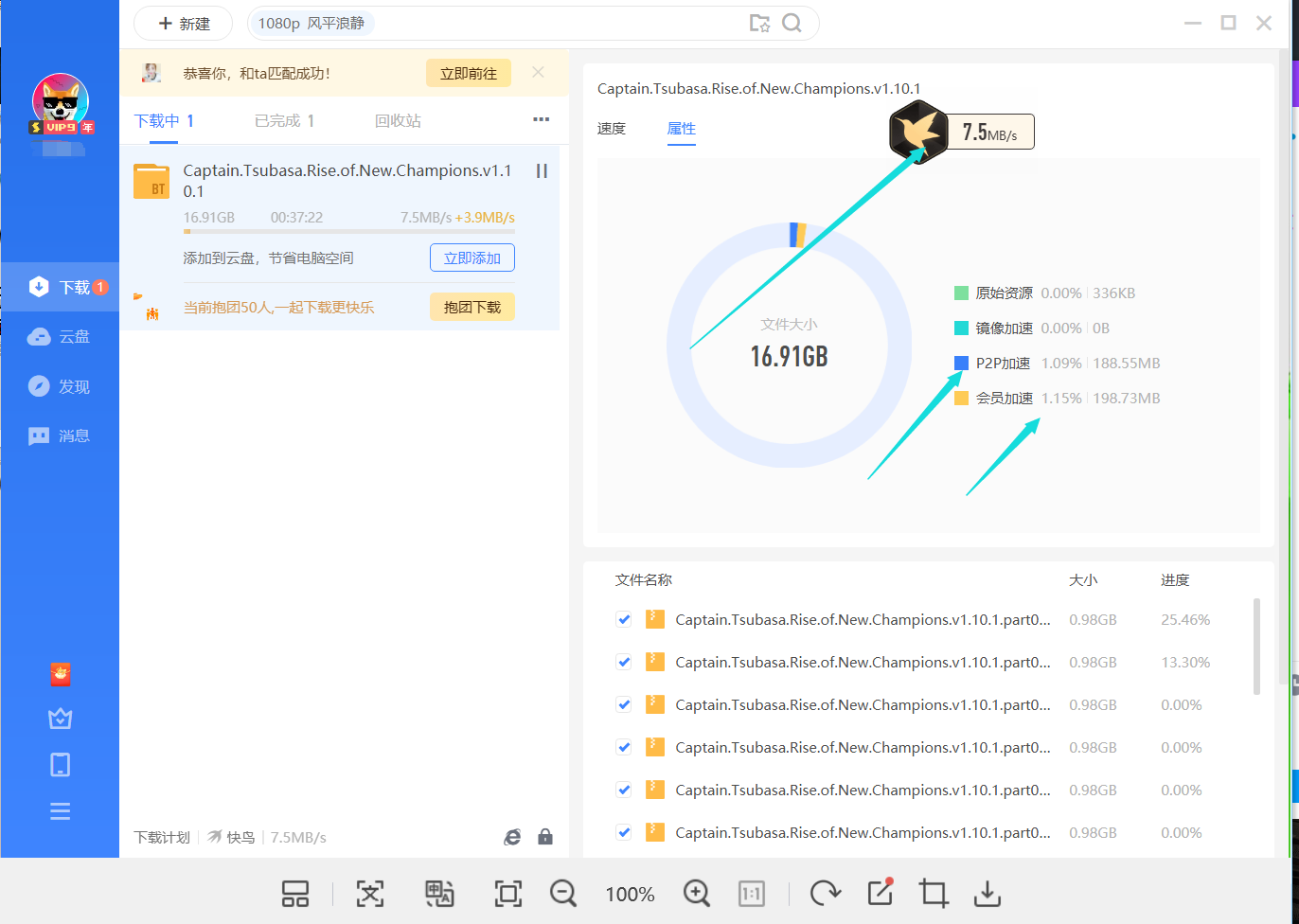Pause the Captain Tsubasa download

pos(542,171)
